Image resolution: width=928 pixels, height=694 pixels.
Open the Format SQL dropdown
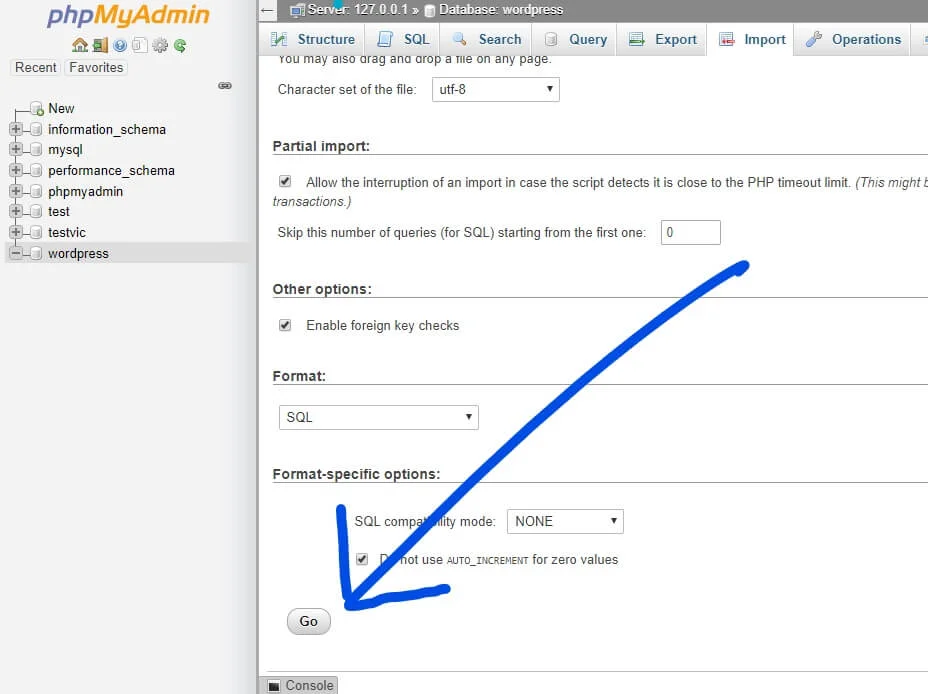[379, 417]
